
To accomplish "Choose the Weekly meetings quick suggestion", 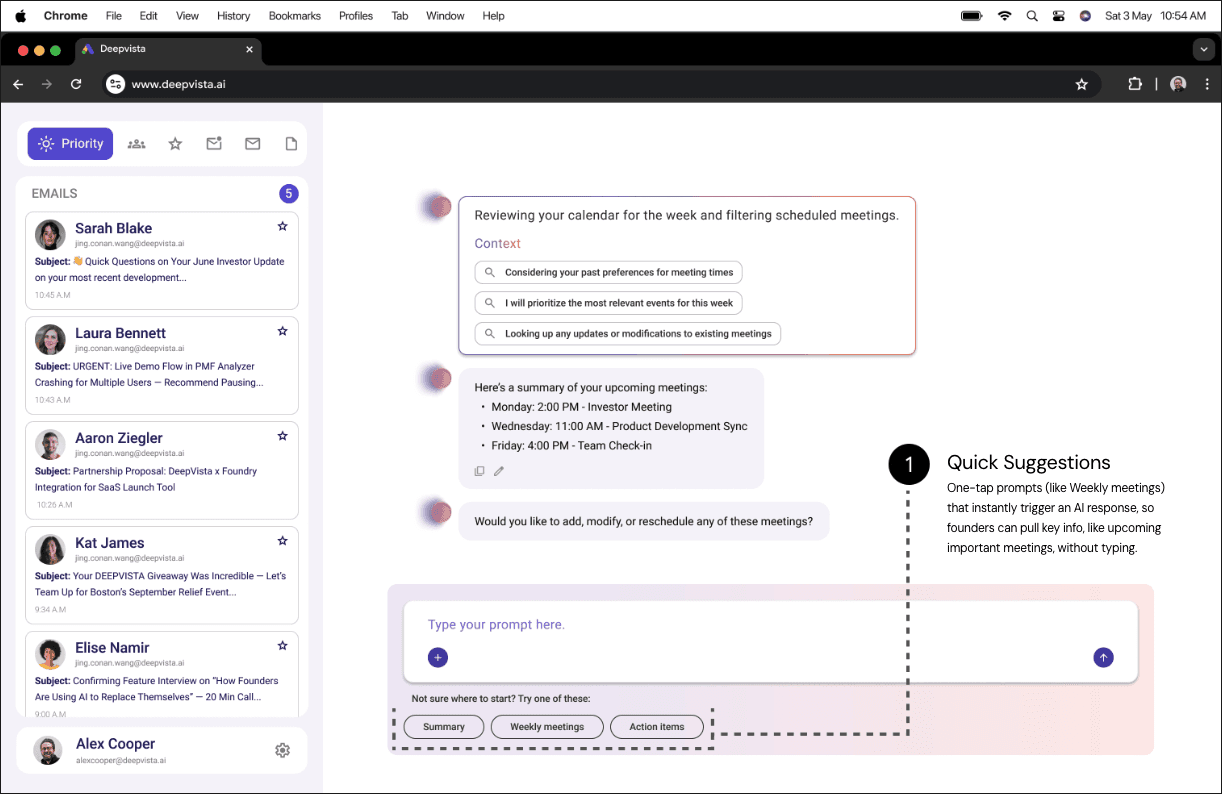I will coord(547,727).
